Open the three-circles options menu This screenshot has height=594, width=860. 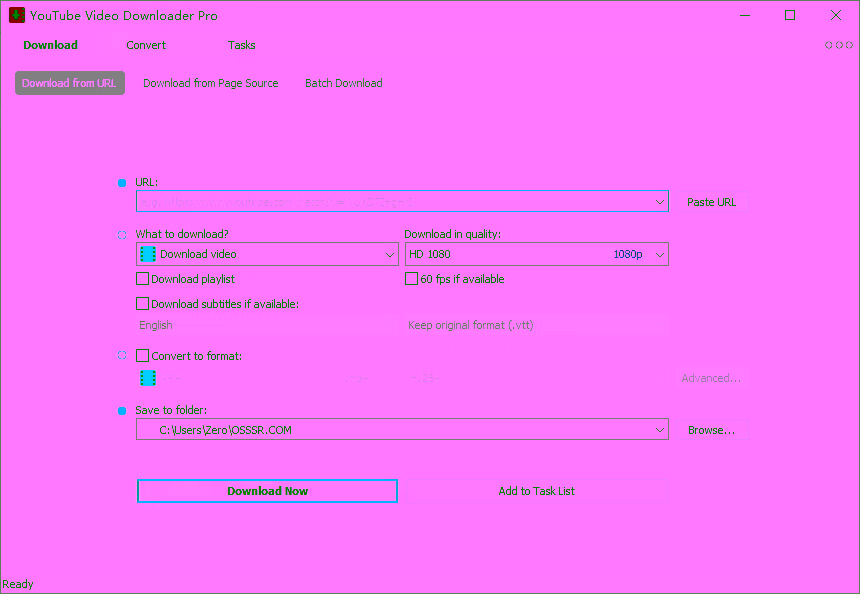click(x=839, y=46)
